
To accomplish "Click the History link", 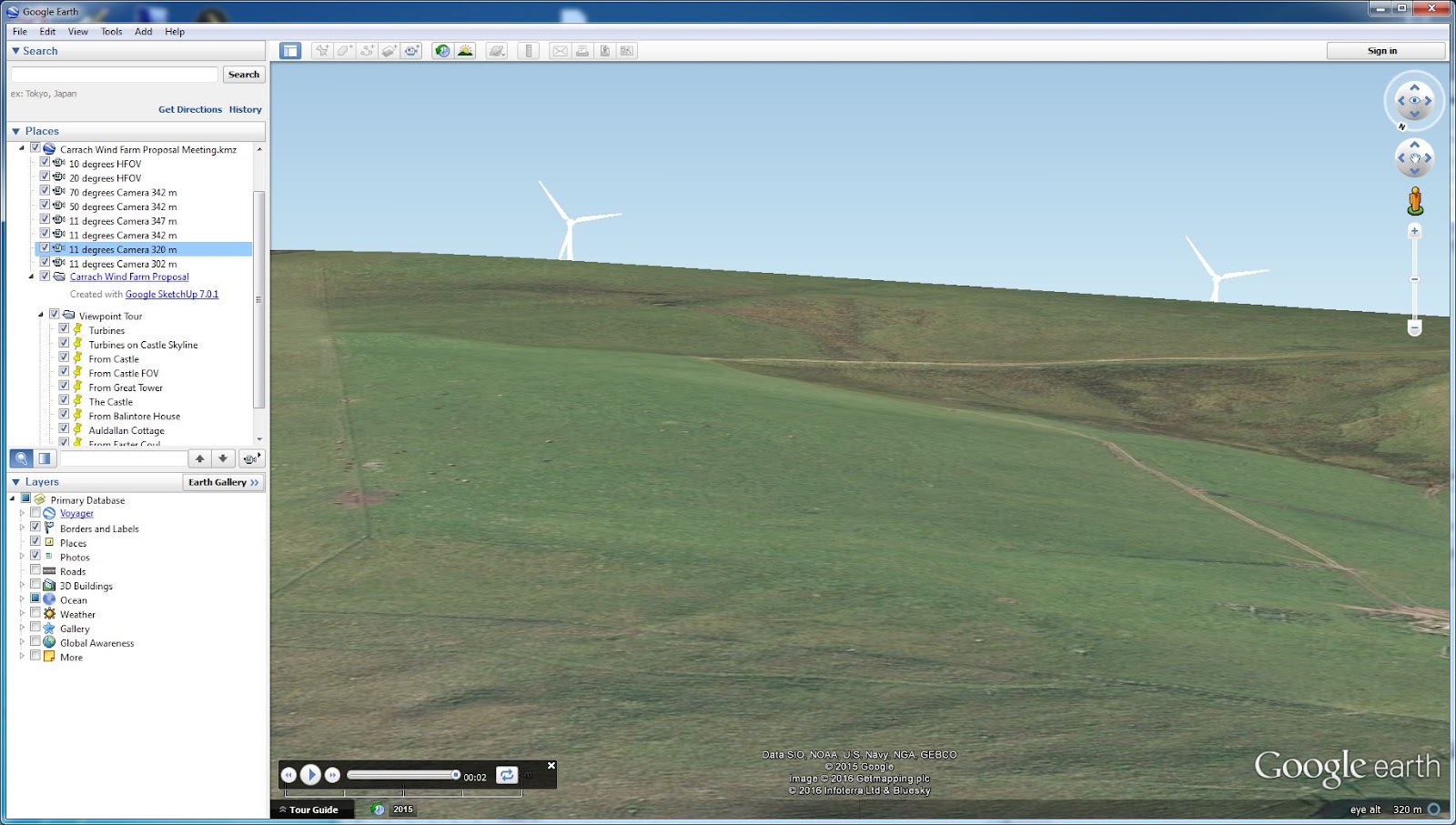I will point(246,109).
